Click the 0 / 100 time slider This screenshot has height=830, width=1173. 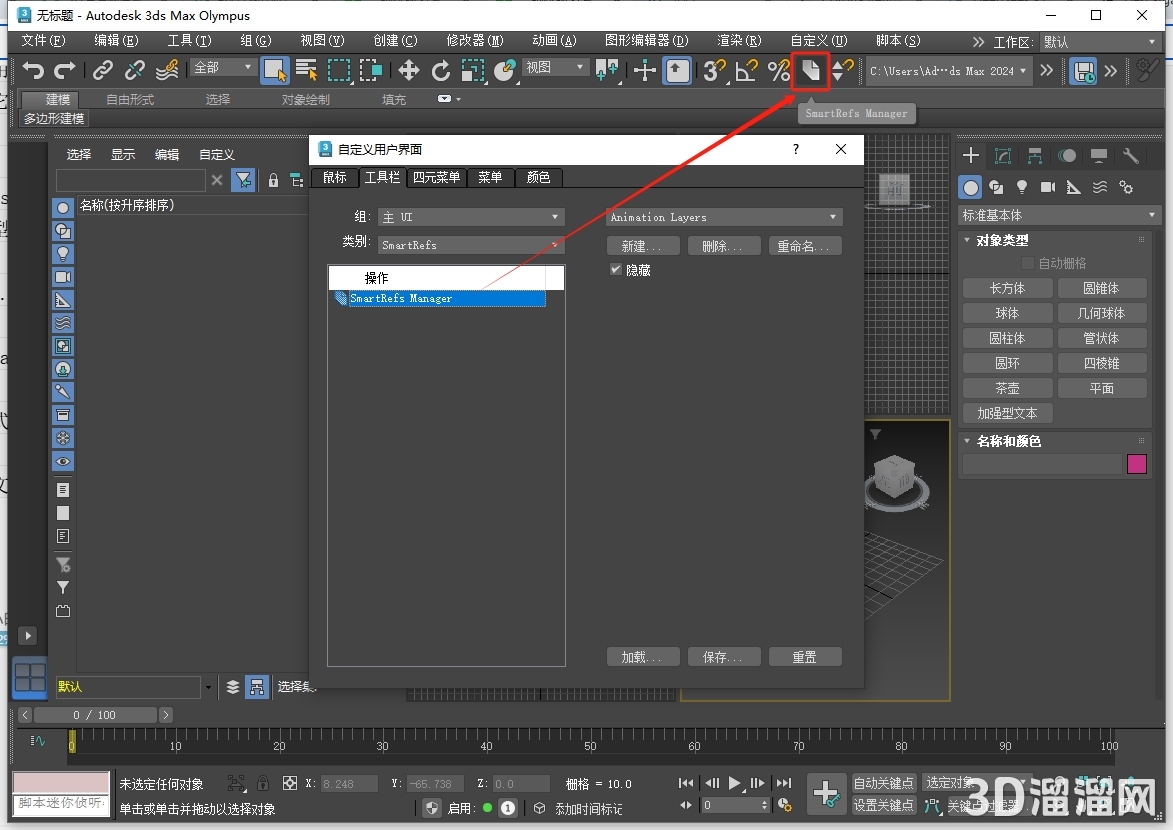(95, 715)
